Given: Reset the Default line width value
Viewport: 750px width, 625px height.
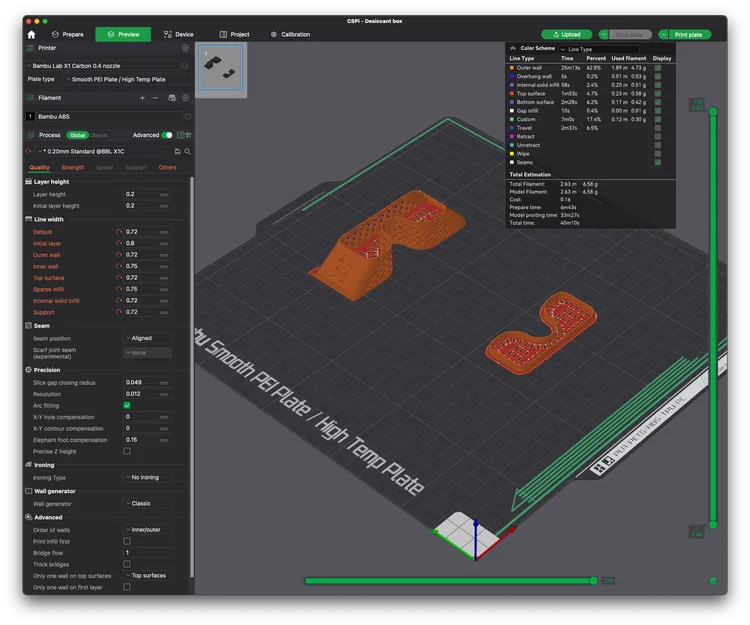Looking at the screenshot, I should (x=119, y=231).
